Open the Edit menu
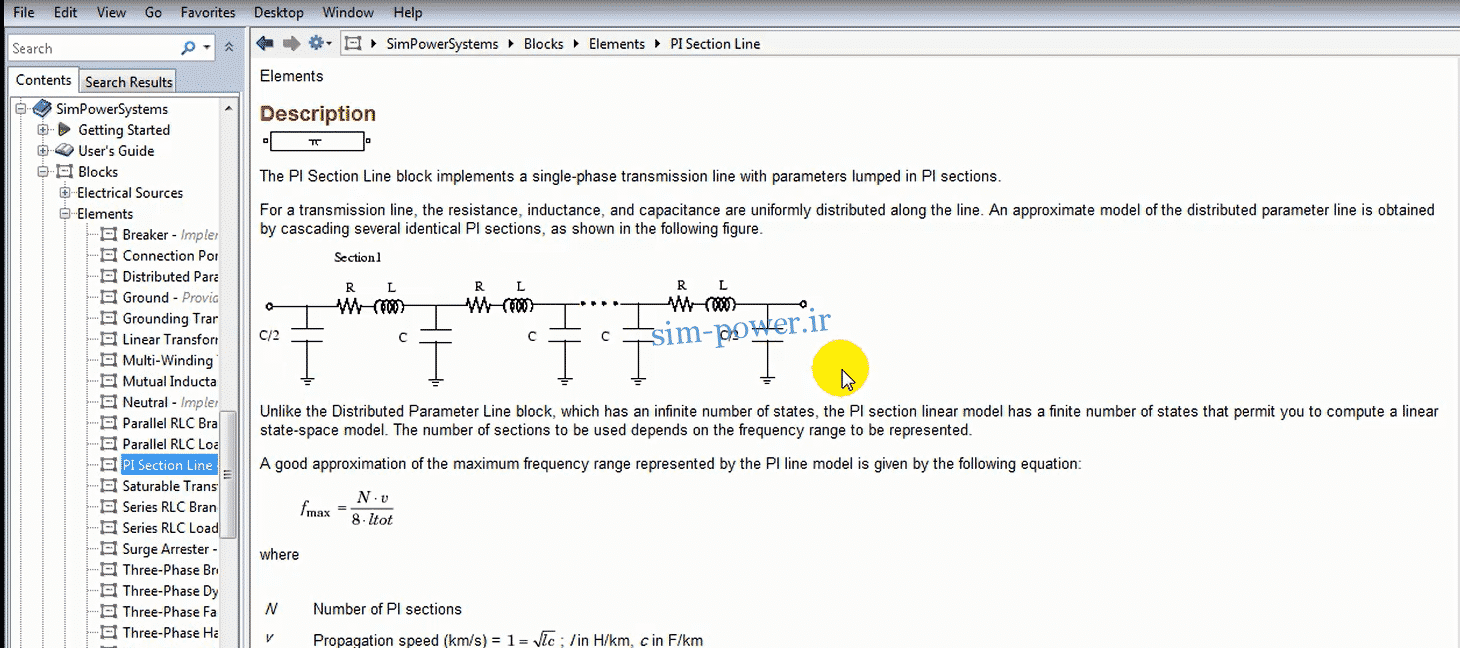The height and width of the screenshot is (648, 1460). click(66, 13)
